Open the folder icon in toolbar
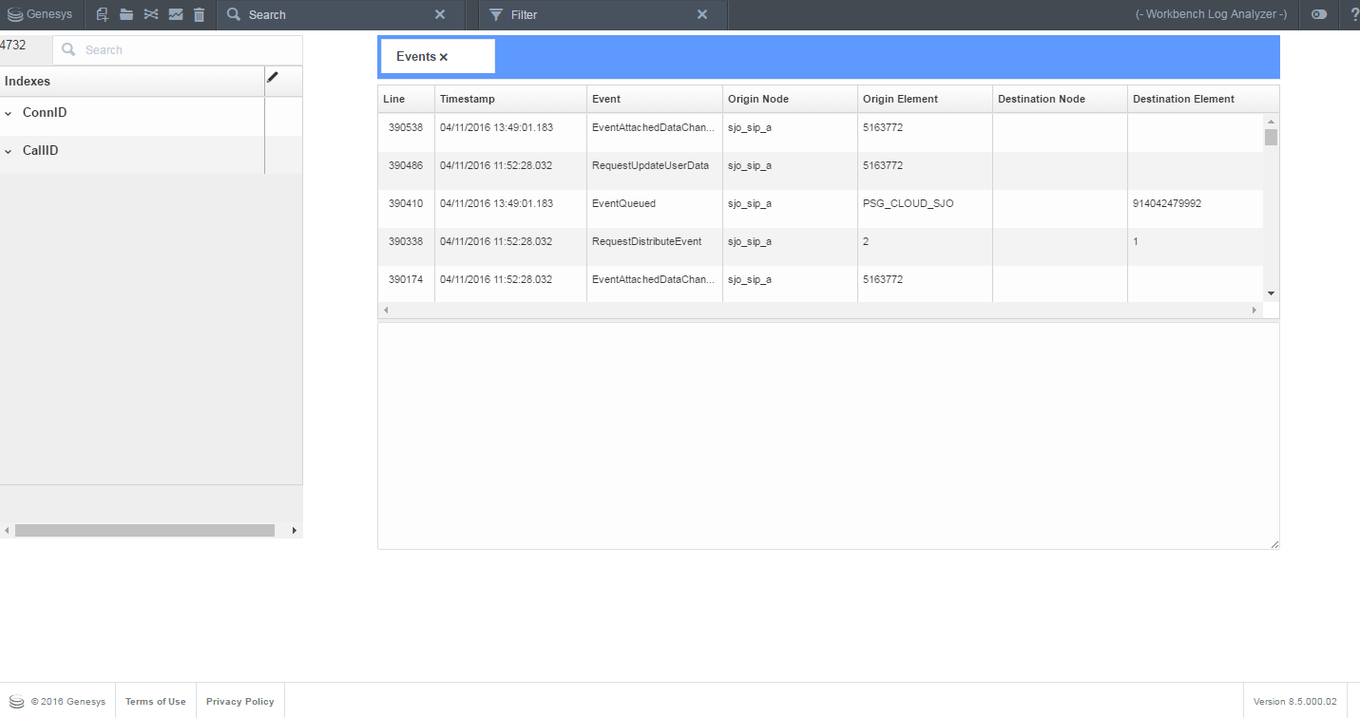Viewport: 1360px width, 718px height. [126, 14]
